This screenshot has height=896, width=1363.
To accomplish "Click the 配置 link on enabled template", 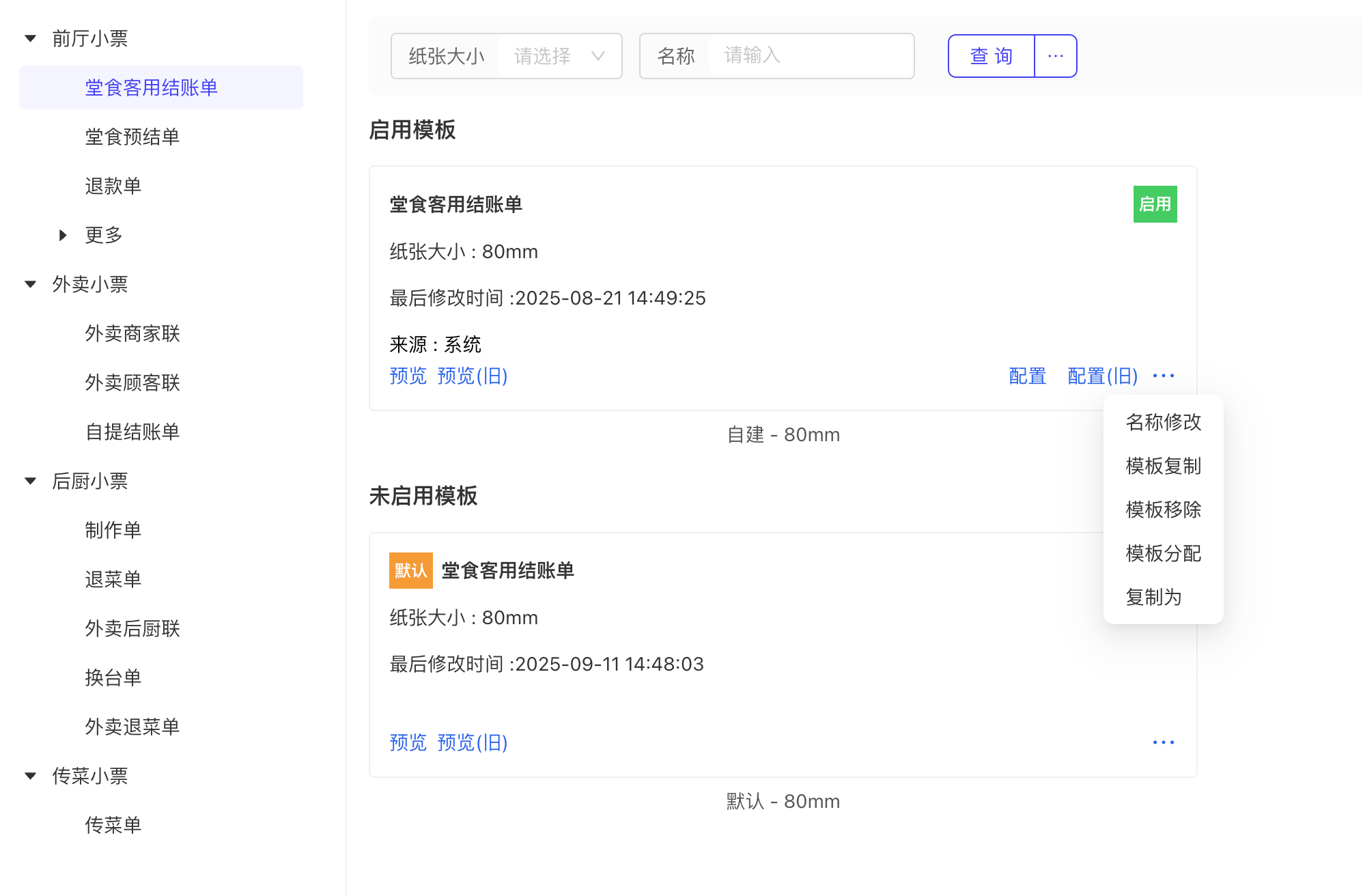I will 1027,376.
